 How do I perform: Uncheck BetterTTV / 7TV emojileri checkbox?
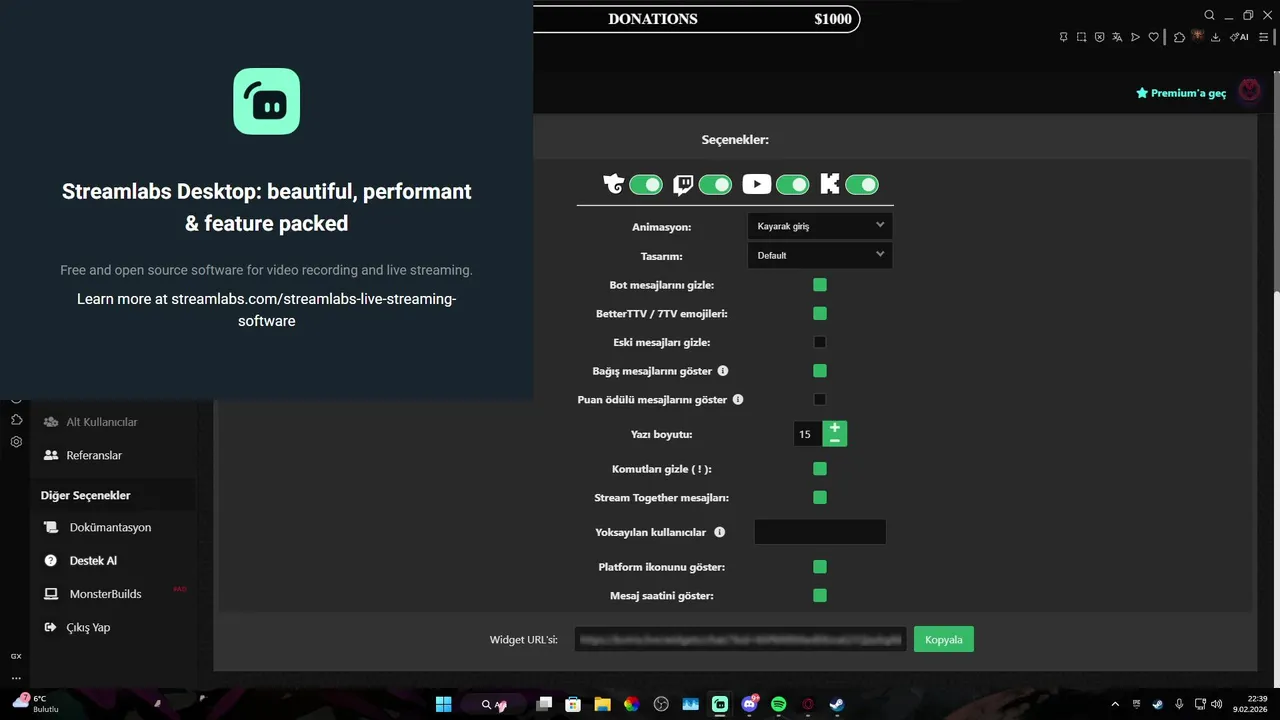coord(820,313)
